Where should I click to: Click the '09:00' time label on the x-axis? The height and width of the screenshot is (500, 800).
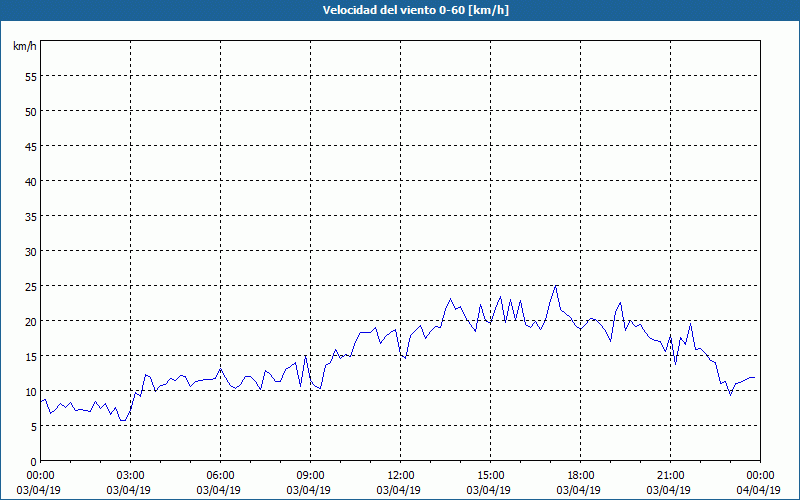[309, 476]
